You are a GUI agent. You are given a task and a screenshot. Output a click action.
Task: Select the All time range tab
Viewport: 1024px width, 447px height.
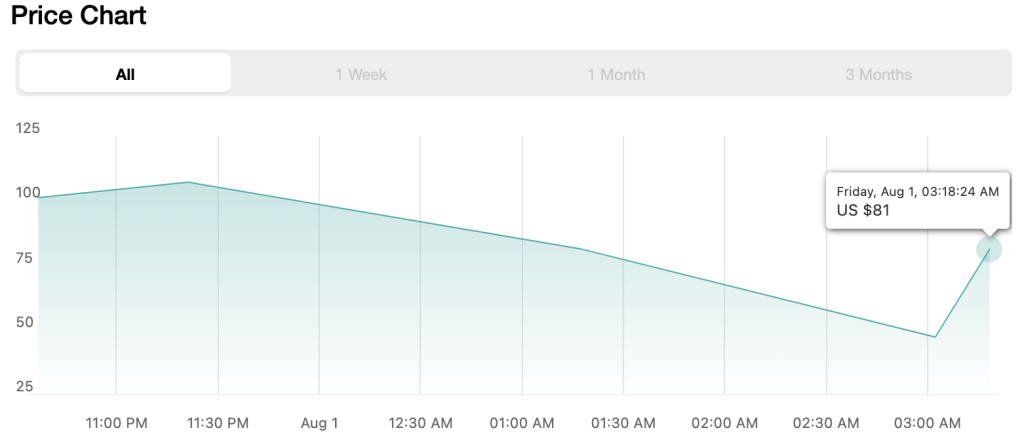coord(125,74)
